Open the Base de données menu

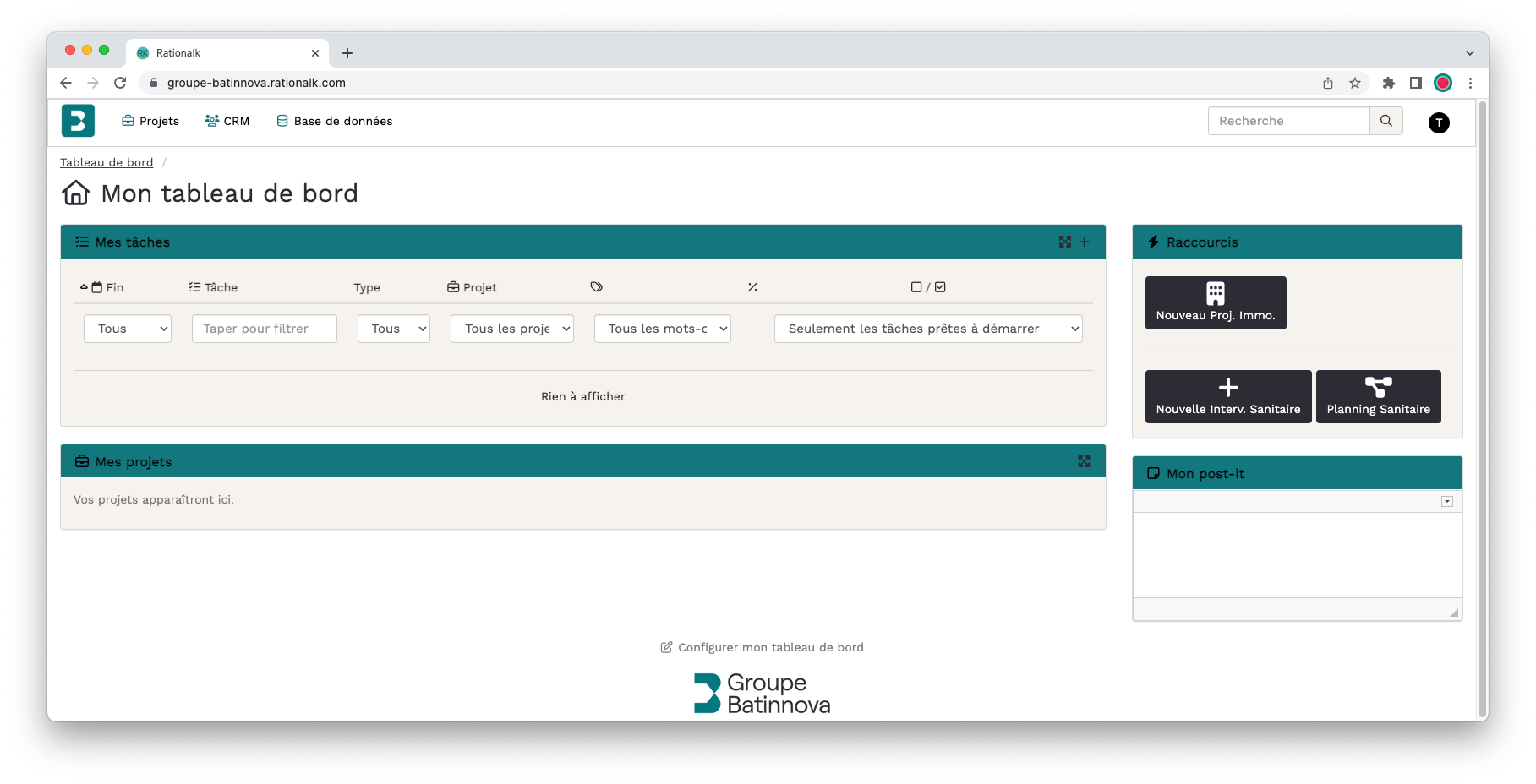click(x=335, y=121)
